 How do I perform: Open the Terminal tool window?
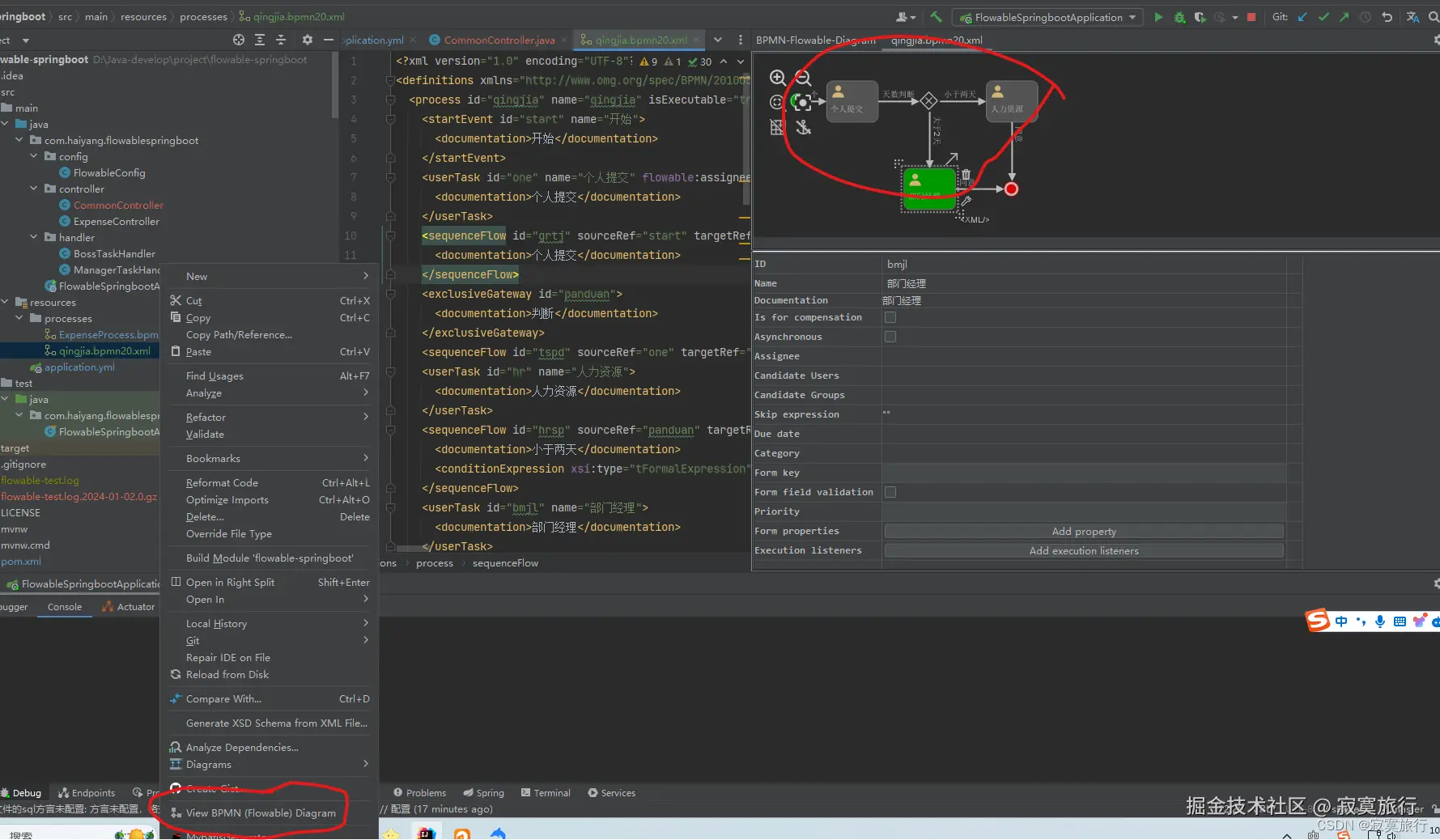pos(546,793)
